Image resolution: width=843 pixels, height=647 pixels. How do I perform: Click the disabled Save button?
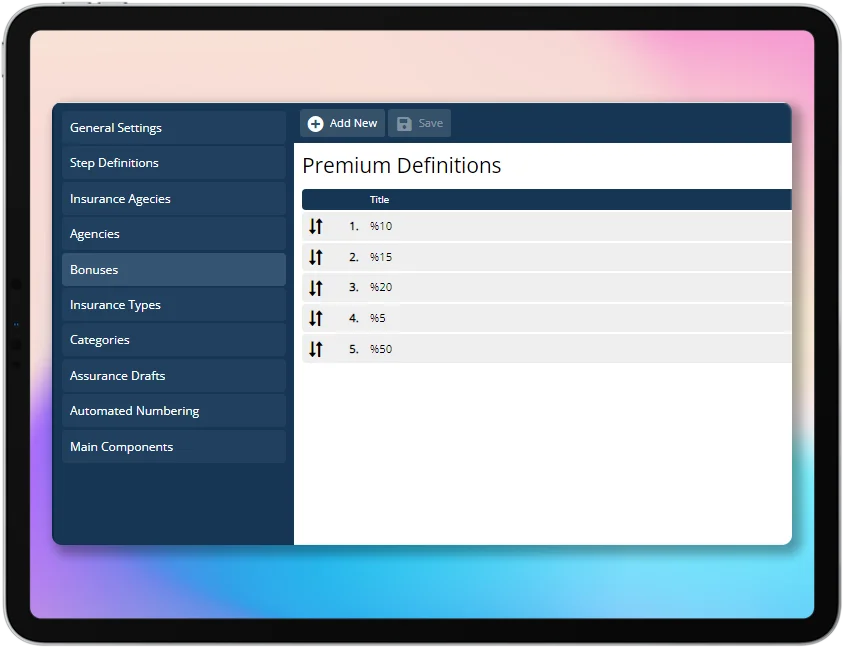419,123
